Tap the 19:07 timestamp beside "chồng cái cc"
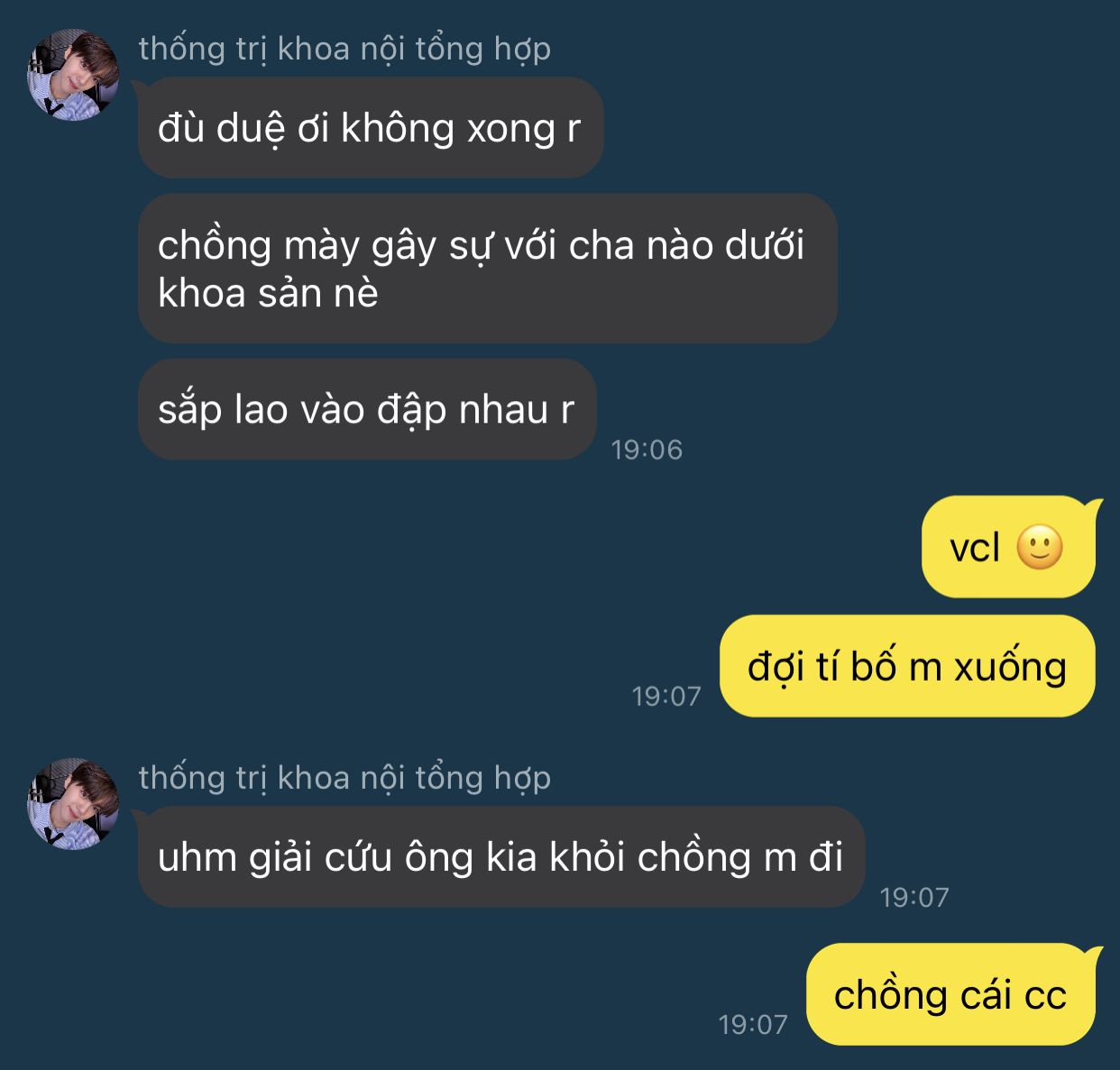Viewport: 1120px width, 1070px height. click(753, 1024)
